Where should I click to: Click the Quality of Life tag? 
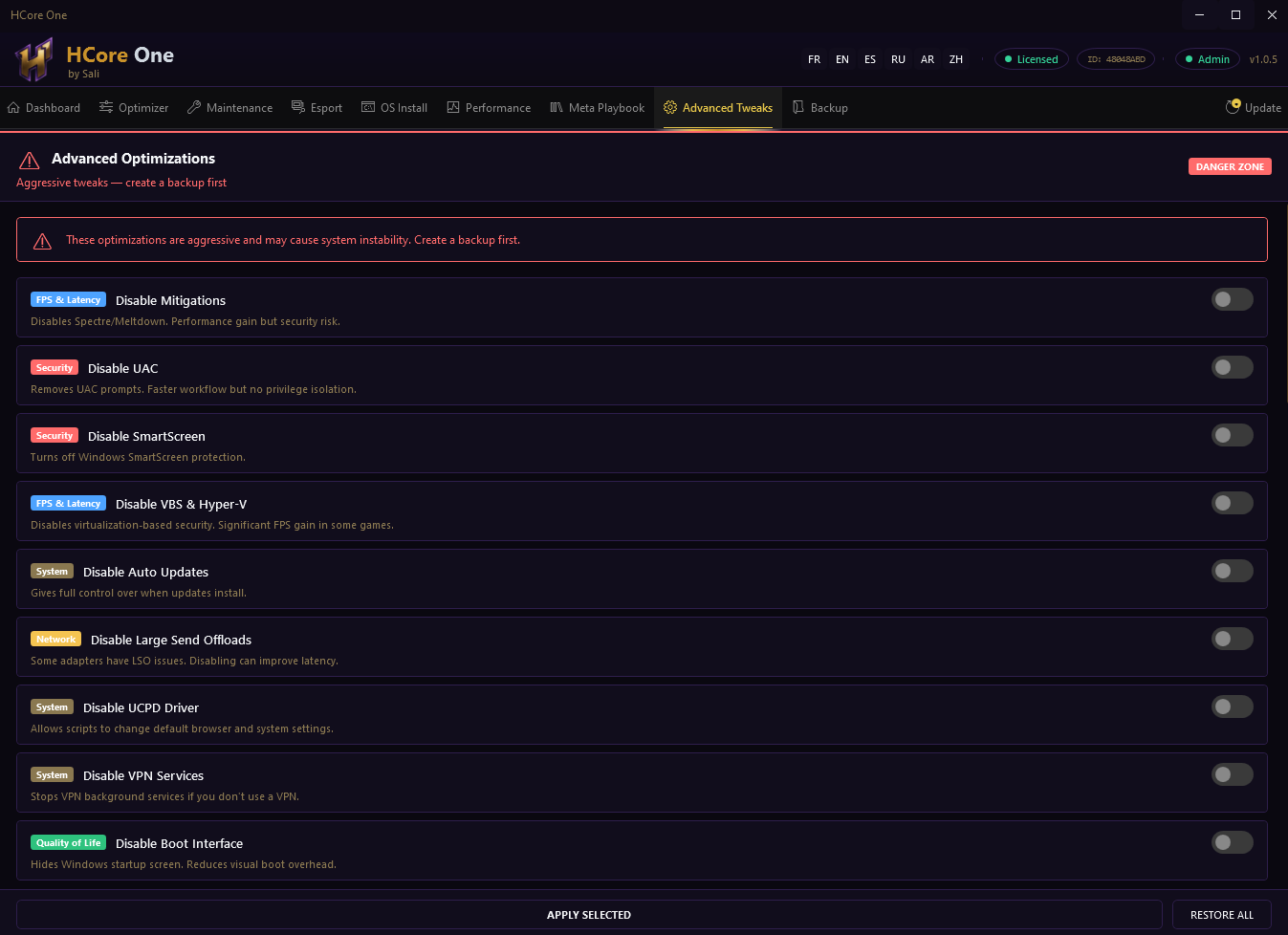[x=68, y=843]
